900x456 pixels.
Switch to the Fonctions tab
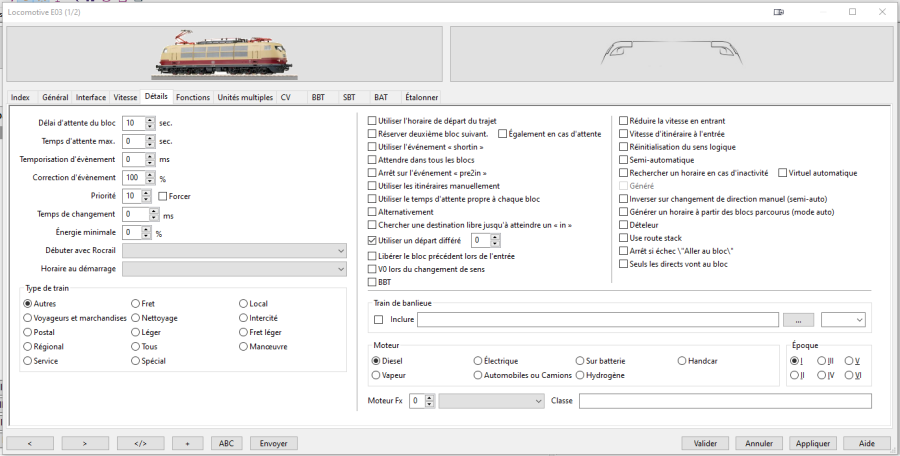[x=192, y=98]
